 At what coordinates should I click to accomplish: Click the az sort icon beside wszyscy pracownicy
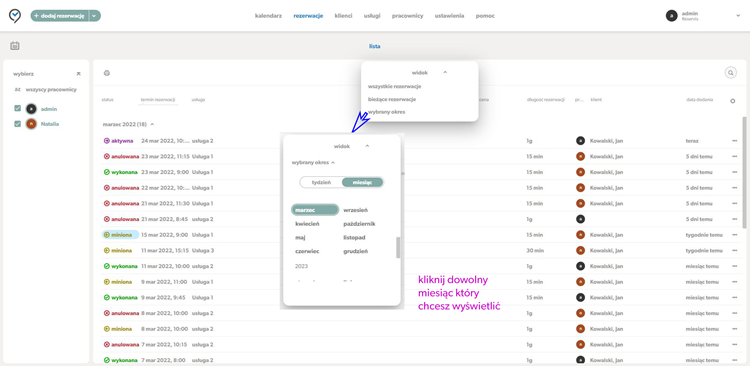[x=18, y=89]
